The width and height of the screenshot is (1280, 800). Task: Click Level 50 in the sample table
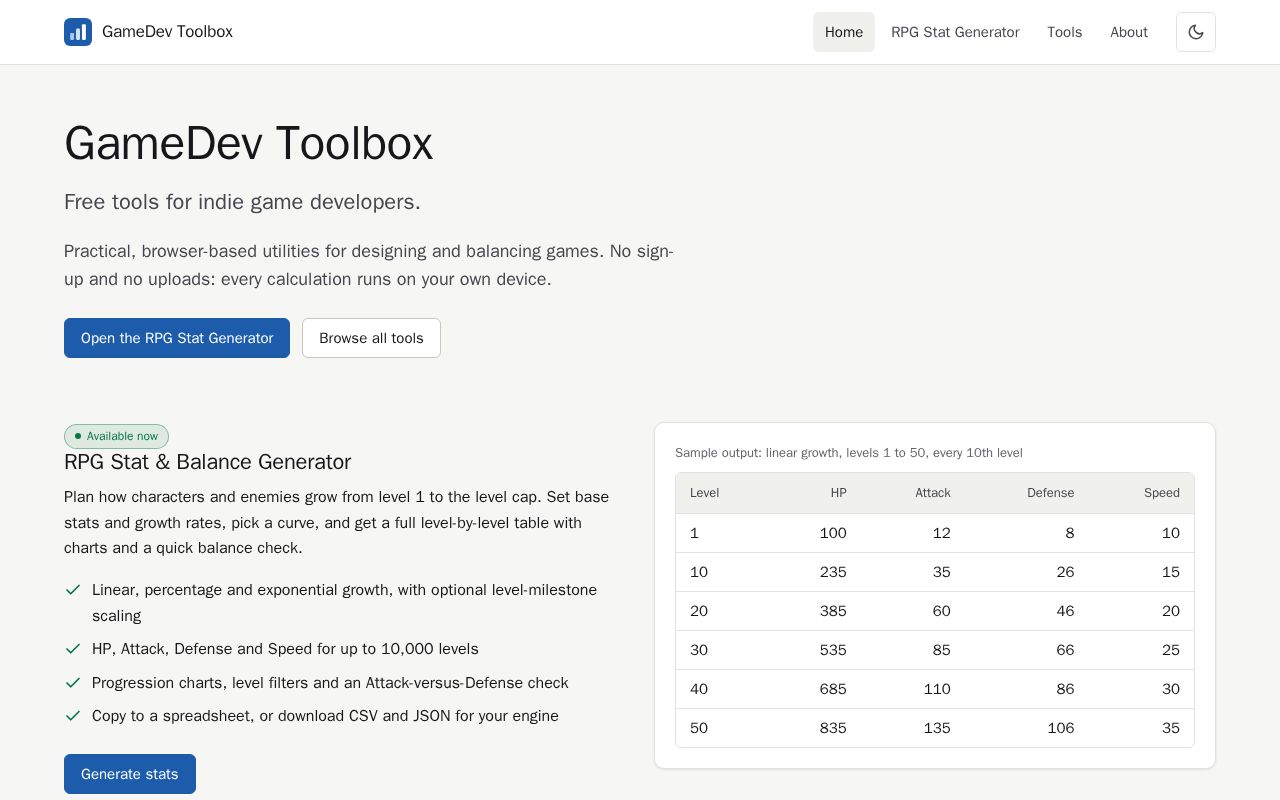pos(699,728)
